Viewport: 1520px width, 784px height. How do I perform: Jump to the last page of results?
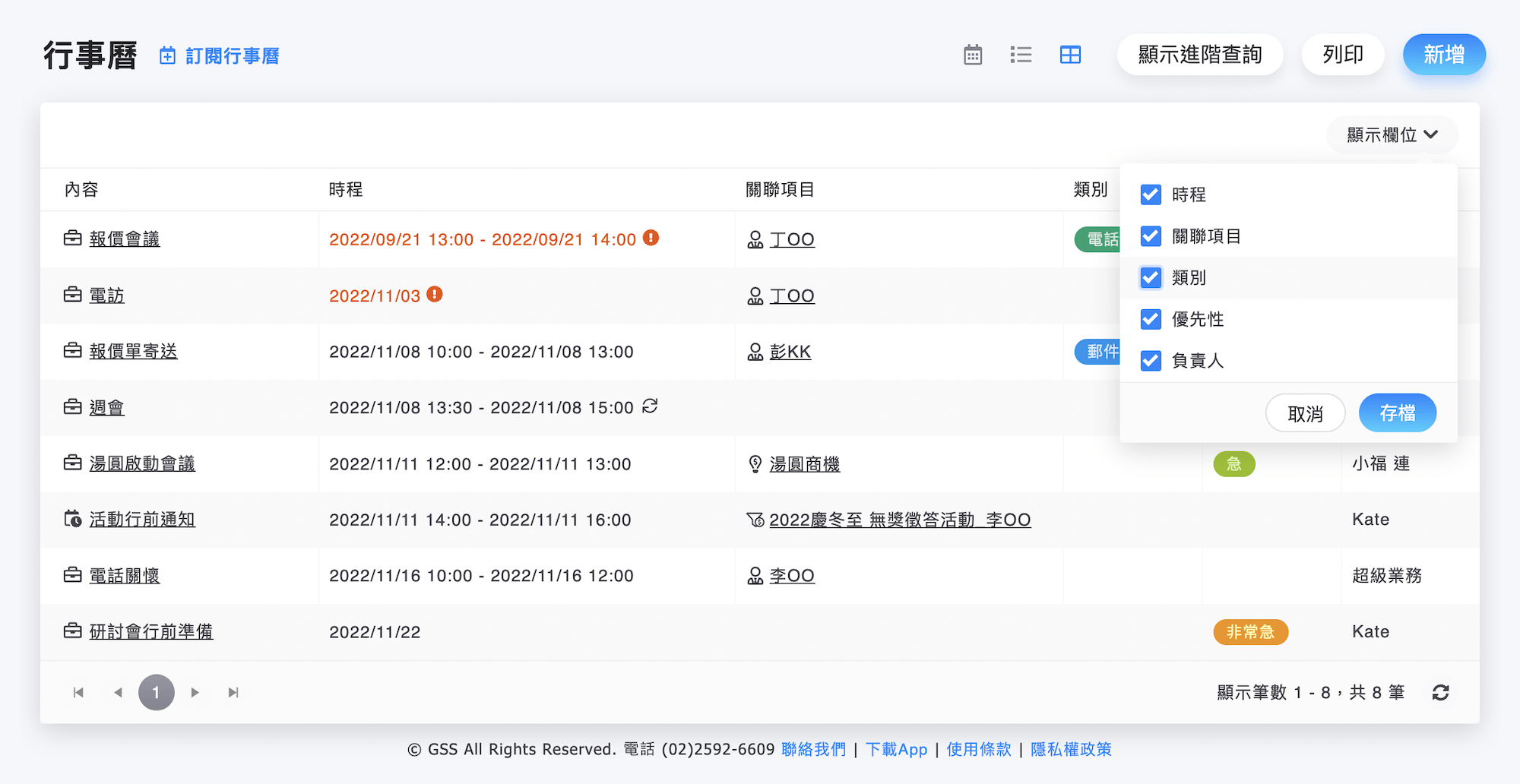[x=233, y=692]
